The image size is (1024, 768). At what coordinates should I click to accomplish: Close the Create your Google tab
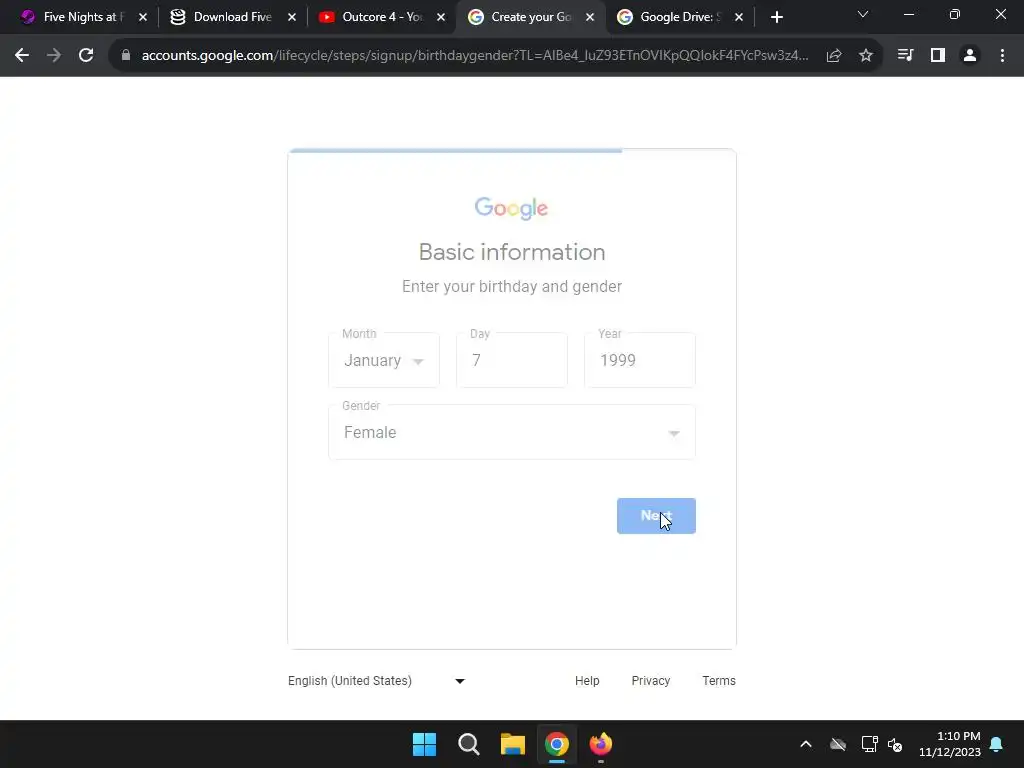pyautogui.click(x=590, y=17)
